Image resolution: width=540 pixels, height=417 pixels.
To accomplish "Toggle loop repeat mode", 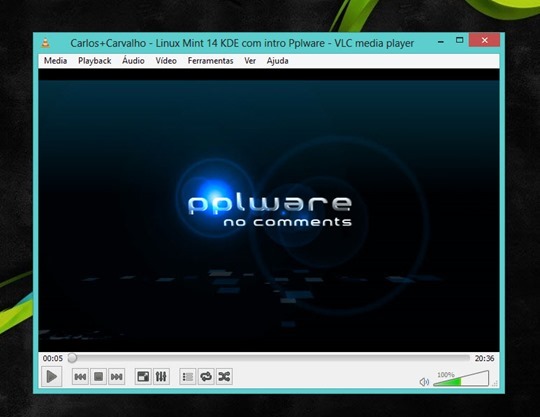I will [x=206, y=377].
